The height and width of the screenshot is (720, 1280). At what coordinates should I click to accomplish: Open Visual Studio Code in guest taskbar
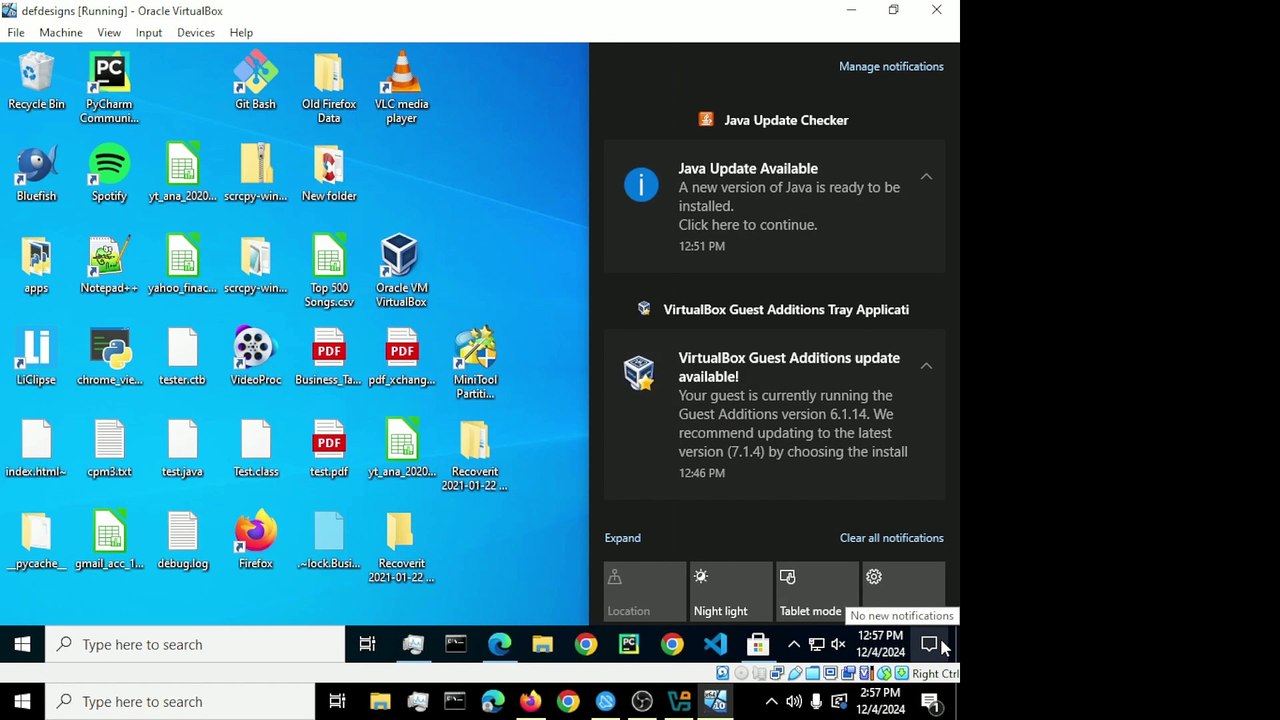pos(714,645)
